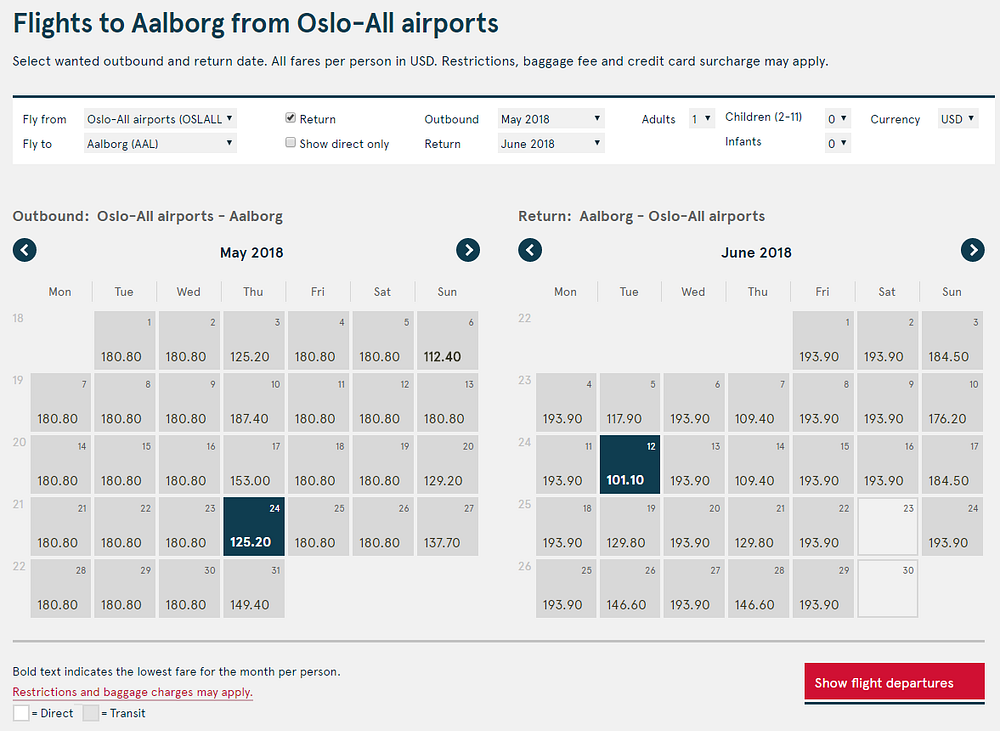Screen dimensions: 1000x731
Task: Expand the Outbound month May 2018 dropdown
Action: pyautogui.click(x=551, y=119)
